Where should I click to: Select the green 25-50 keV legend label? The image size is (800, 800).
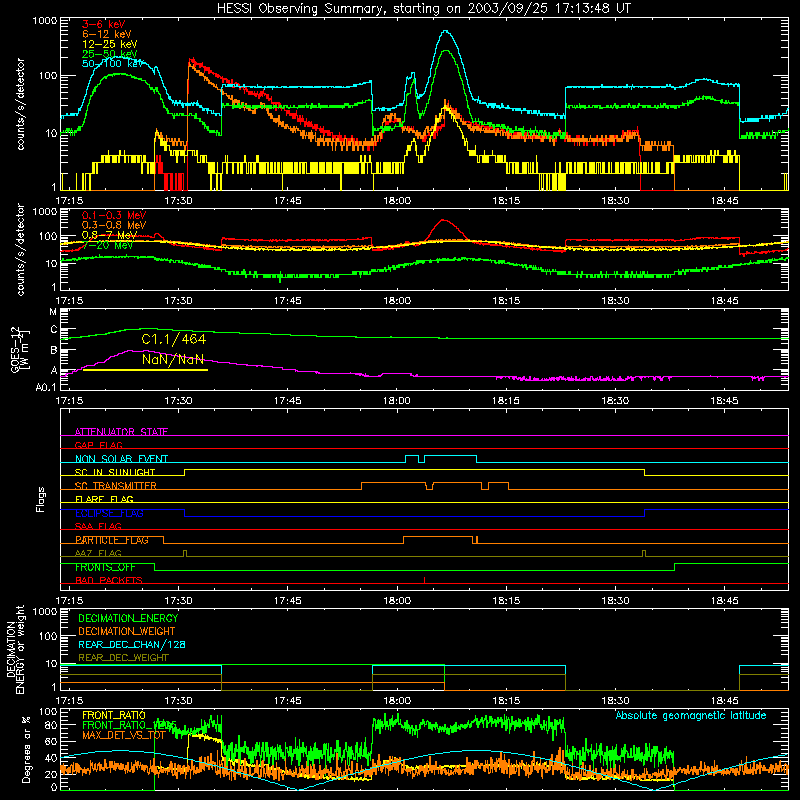coord(110,54)
